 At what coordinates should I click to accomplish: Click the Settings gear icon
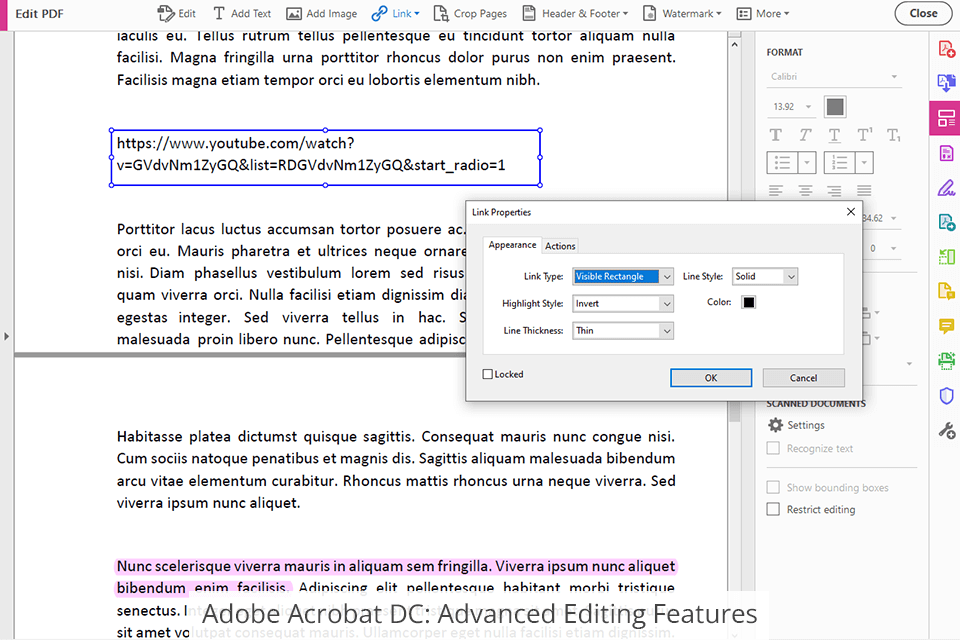click(776, 425)
